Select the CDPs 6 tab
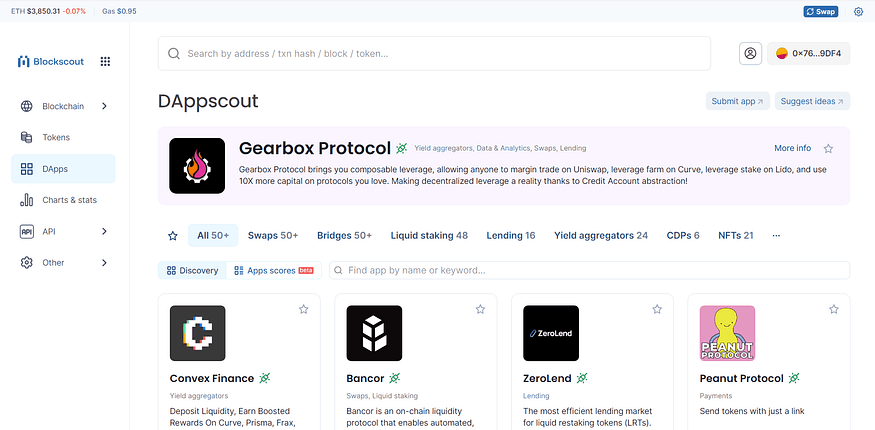This screenshot has height=430, width=875. 683,235
